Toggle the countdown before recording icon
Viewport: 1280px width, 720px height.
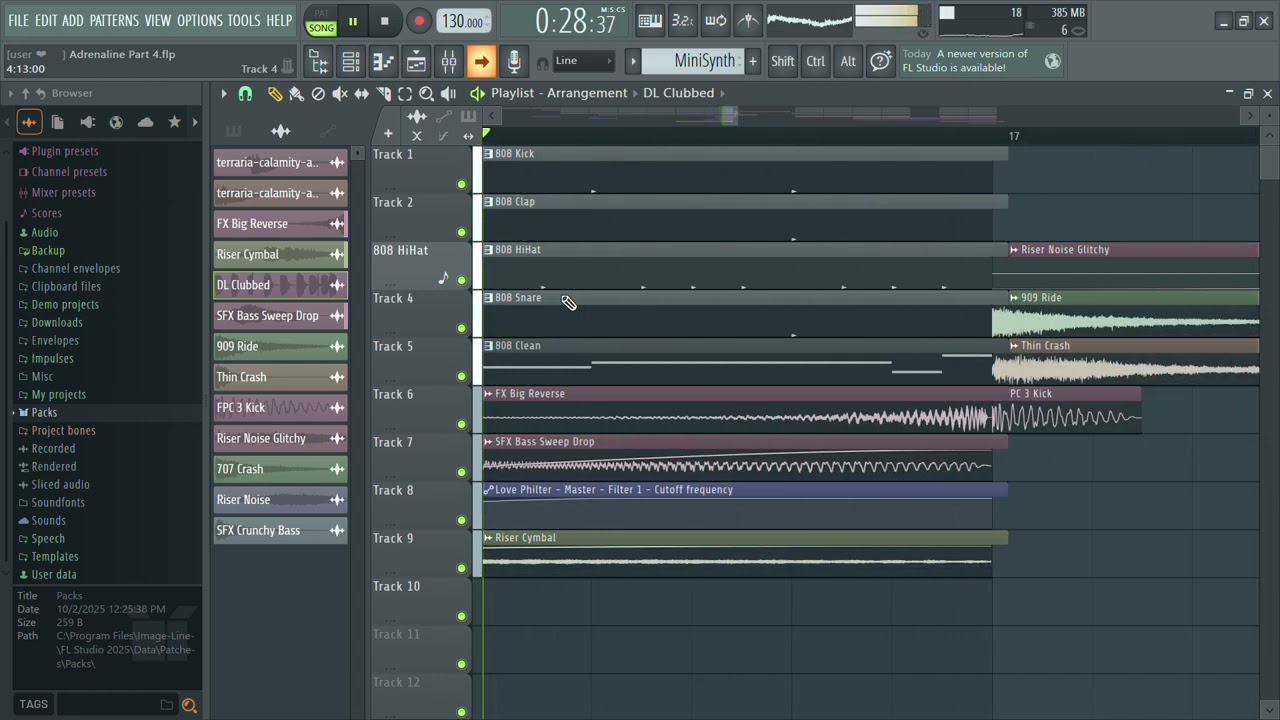pyautogui.click(x=682, y=20)
